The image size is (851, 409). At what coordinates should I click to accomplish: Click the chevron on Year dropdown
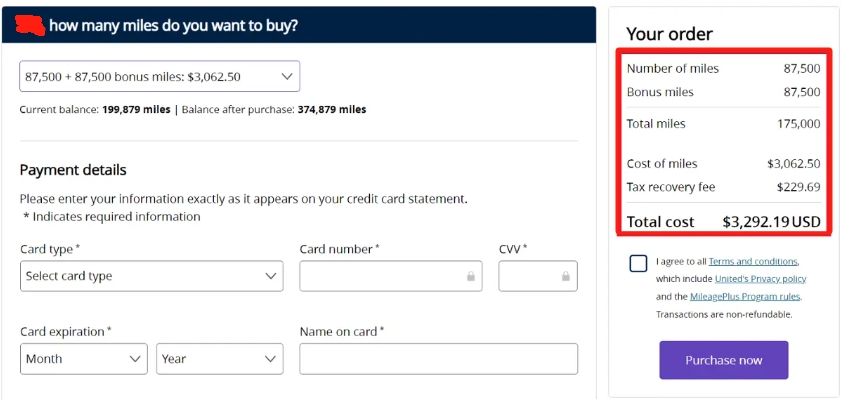click(x=270, y=359)
